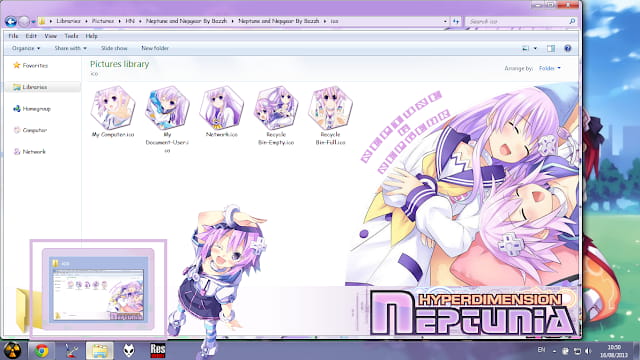Viewport: 640px width, 360px height.
Task: Open the foobar2000 alien-head taskbar icon
Action: 129,351
